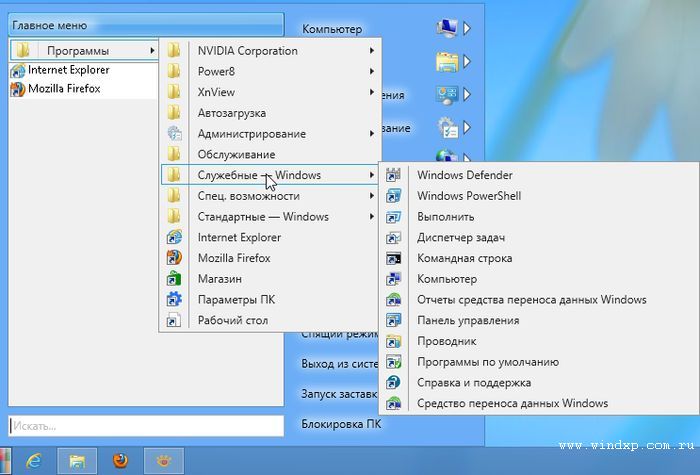
Task: Click the Средство переноса данных Windows icon
Action: click(x=393, y=403)
